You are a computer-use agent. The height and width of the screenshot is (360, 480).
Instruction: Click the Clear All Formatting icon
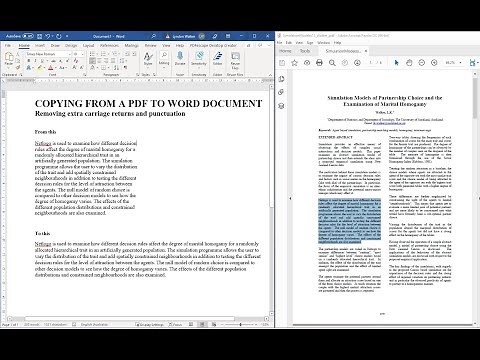tap(76, 61)
